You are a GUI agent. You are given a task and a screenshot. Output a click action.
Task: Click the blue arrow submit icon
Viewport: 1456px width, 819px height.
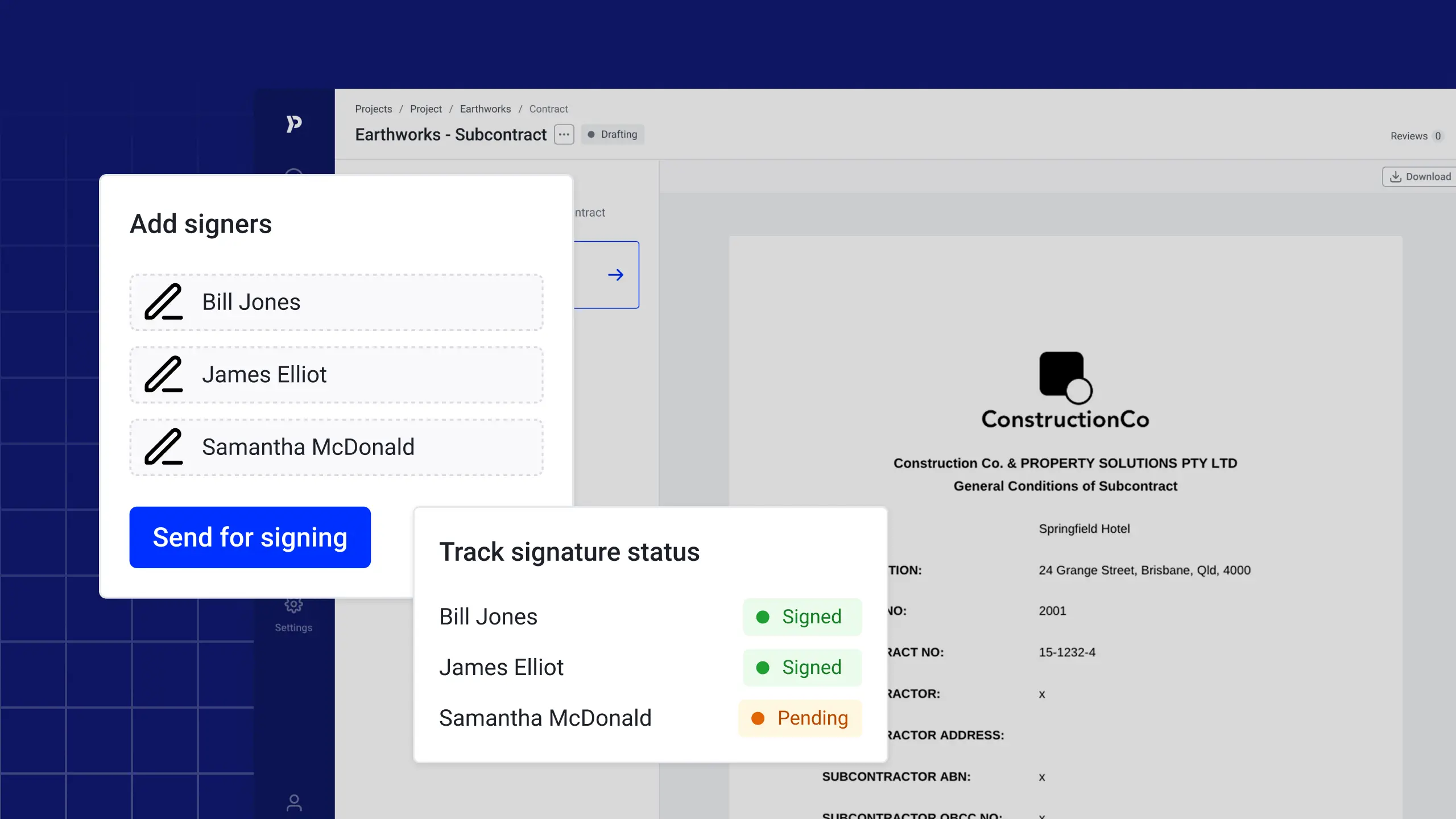[x=616, y=275]
